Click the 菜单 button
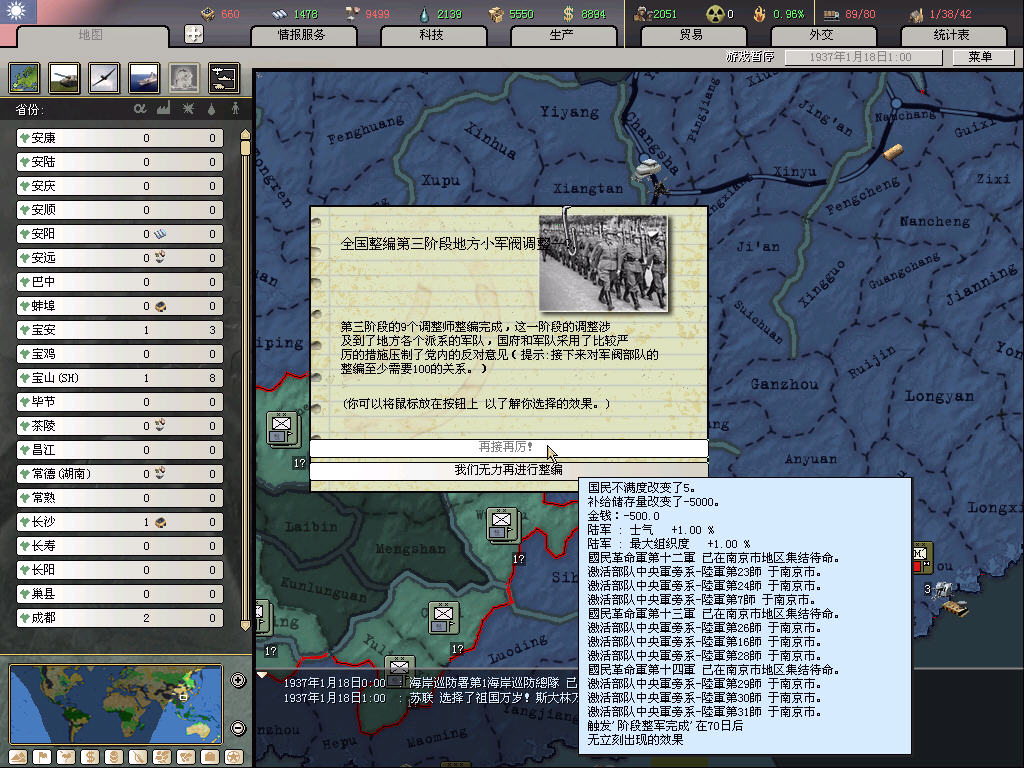The height and width of the screenshot is (768, 1024). point(979,57)
